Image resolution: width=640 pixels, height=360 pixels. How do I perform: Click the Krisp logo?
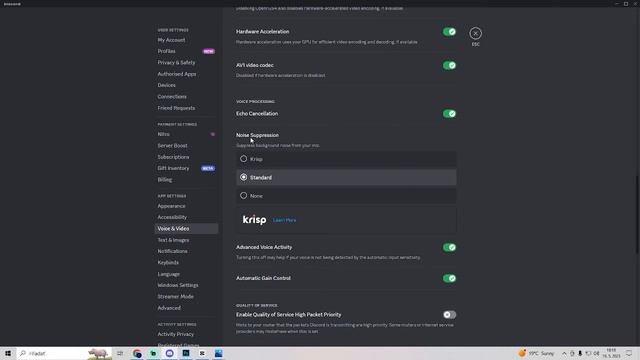click(254, 220)
